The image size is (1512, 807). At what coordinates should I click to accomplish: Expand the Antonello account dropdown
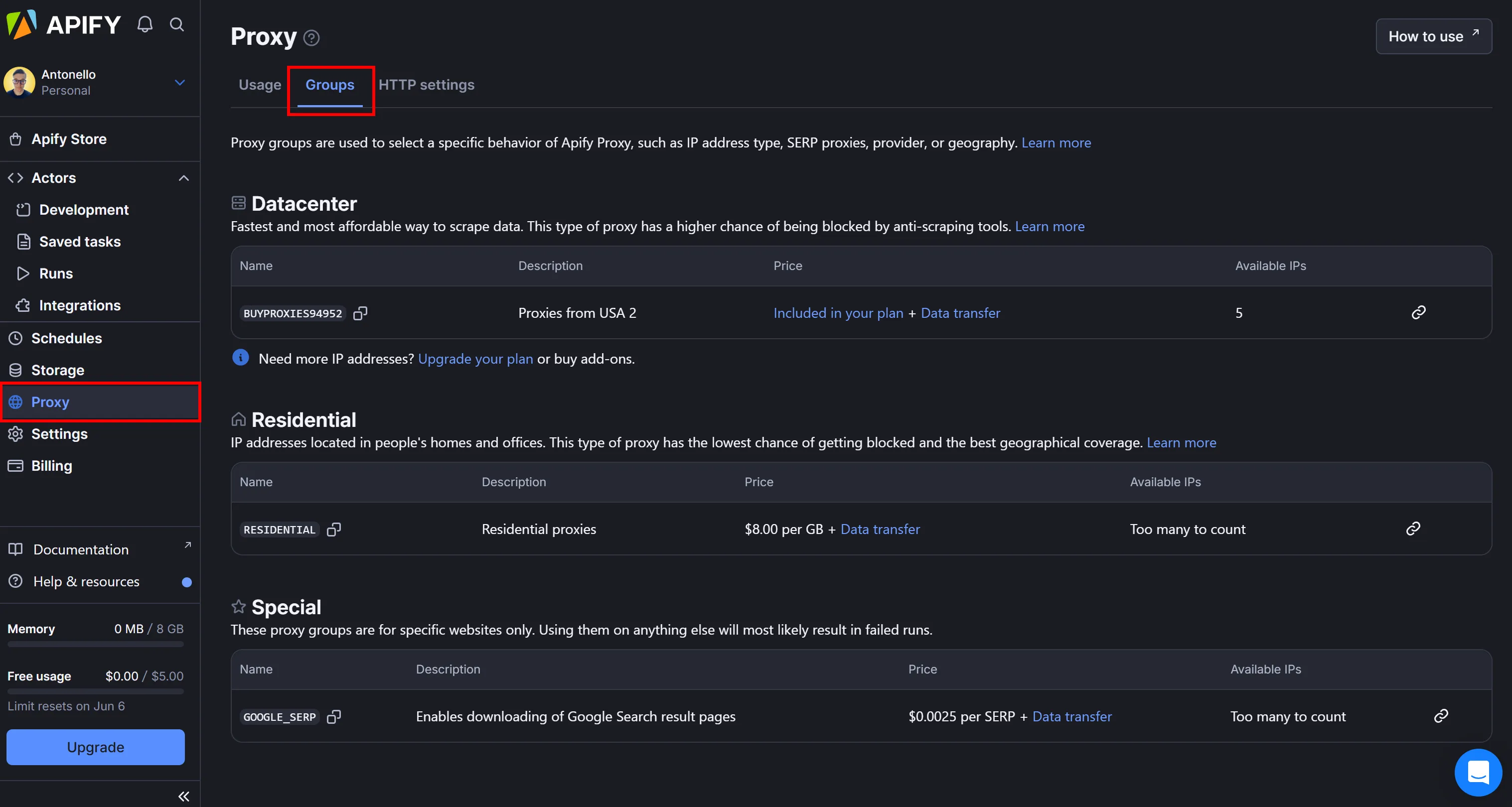tap(180, 82)
